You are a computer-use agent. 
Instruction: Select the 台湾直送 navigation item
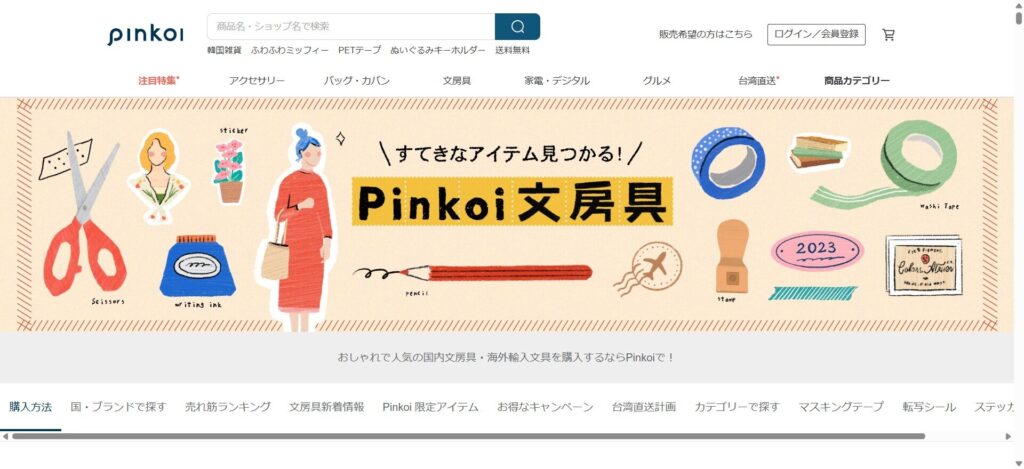759,81
